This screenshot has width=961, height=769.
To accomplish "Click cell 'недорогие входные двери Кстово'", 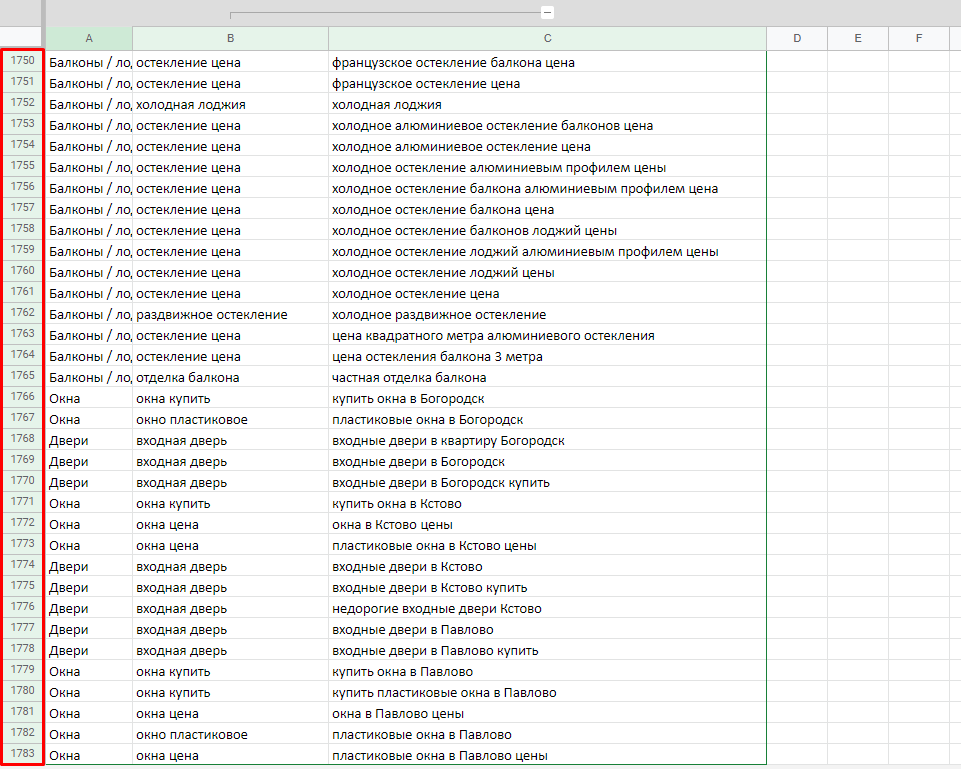I will click(547, 609).
